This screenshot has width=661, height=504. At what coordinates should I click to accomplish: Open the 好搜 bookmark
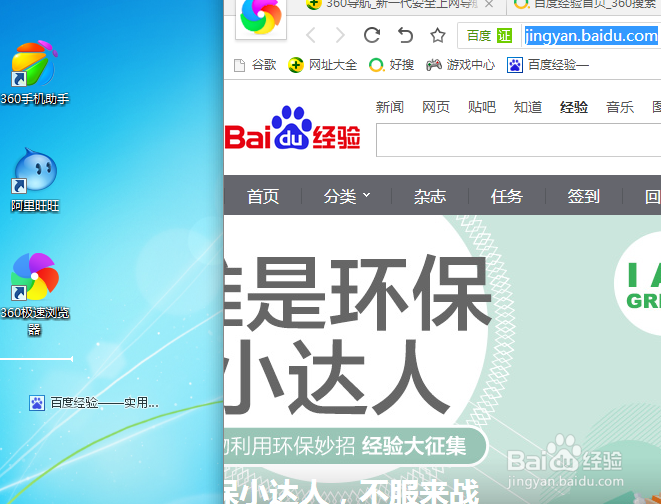[x=391, y=65]
